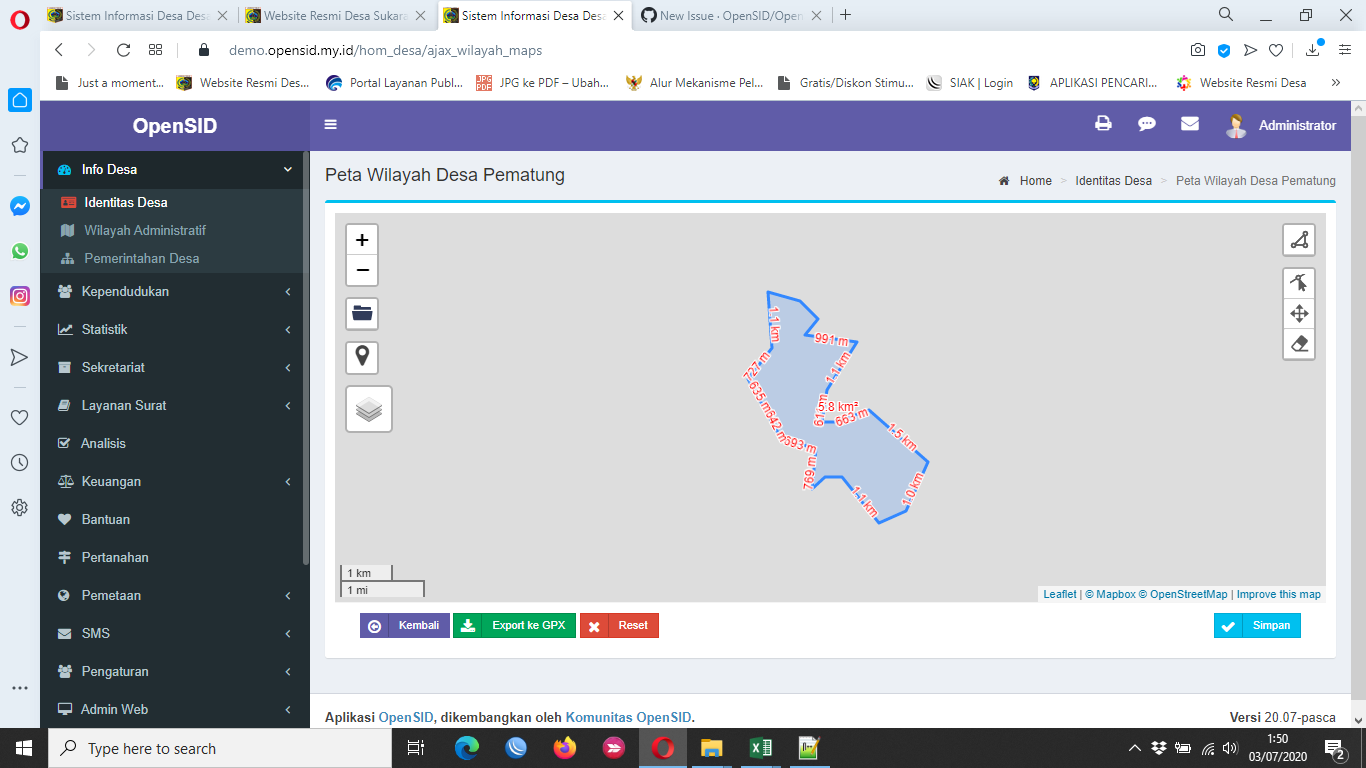Click the OpenSID logo header
Screen dimensions: 1366x768
coord(175,126)
